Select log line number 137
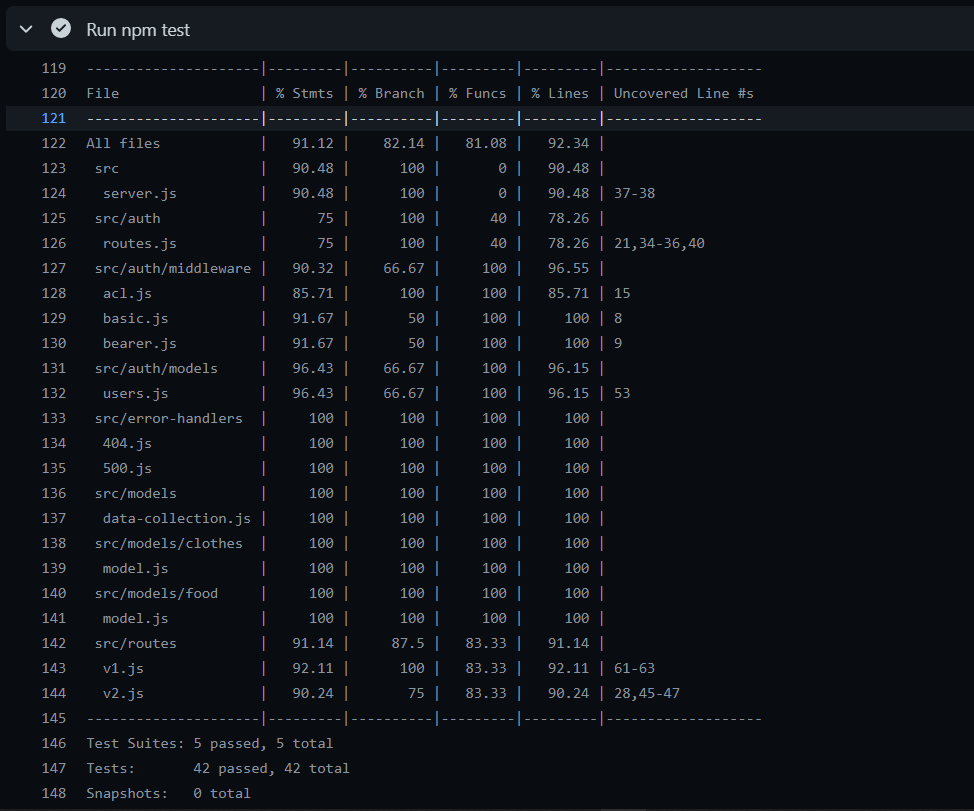The image size is (974, 811). 54,519
